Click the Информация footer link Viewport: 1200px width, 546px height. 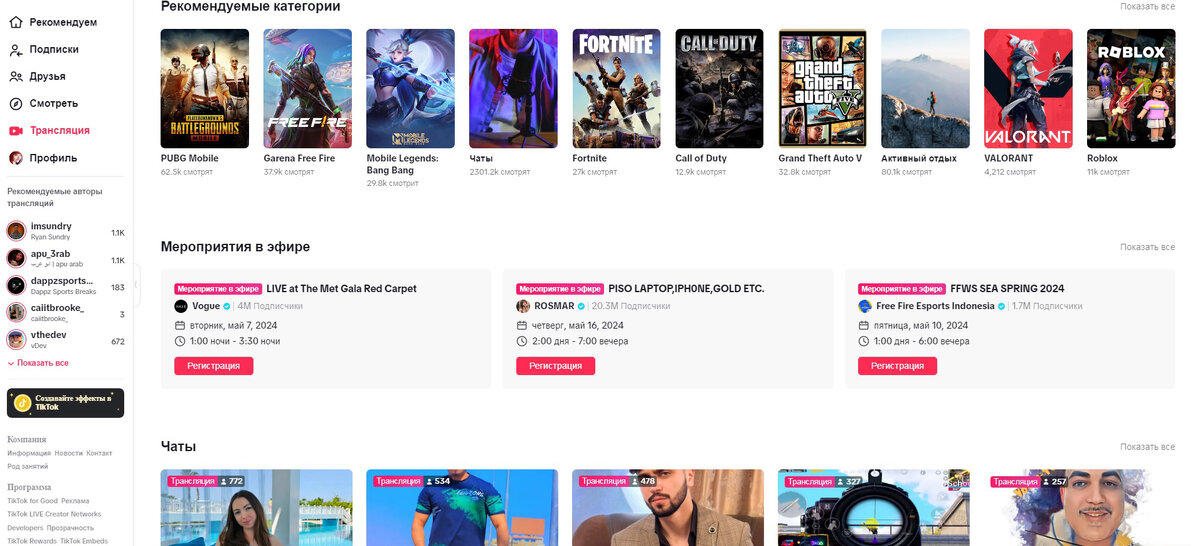[29, 453]
